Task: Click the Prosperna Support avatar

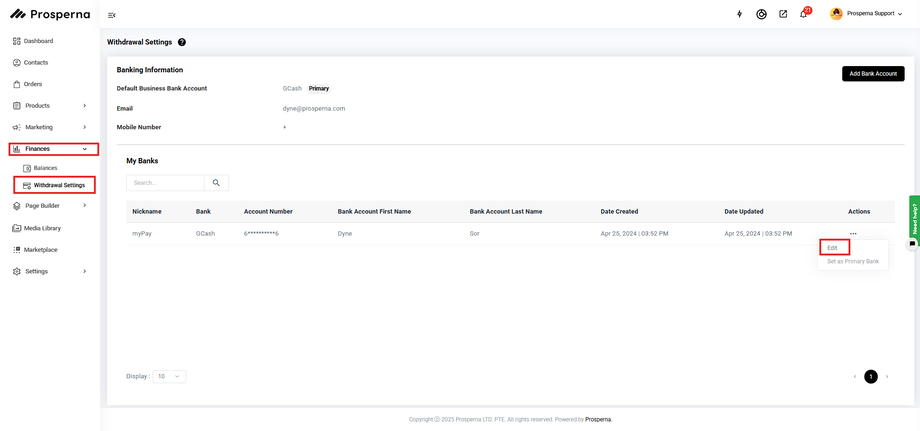Action: pyautogui.click(x=836, y=13)
